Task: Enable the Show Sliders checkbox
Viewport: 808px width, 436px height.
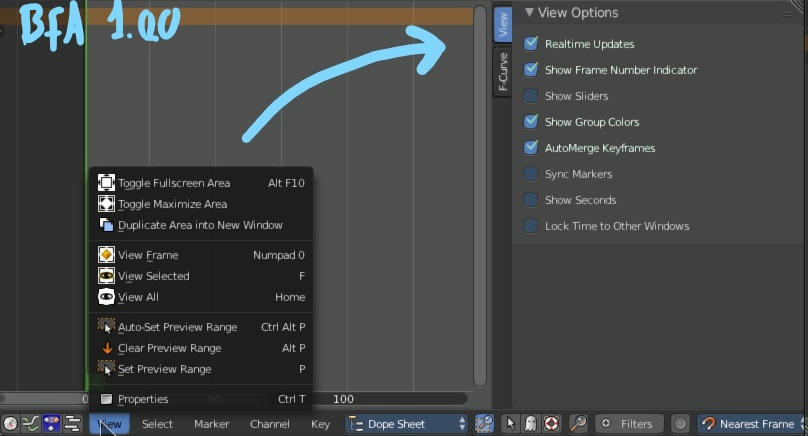Action: [x=531, y=95]
